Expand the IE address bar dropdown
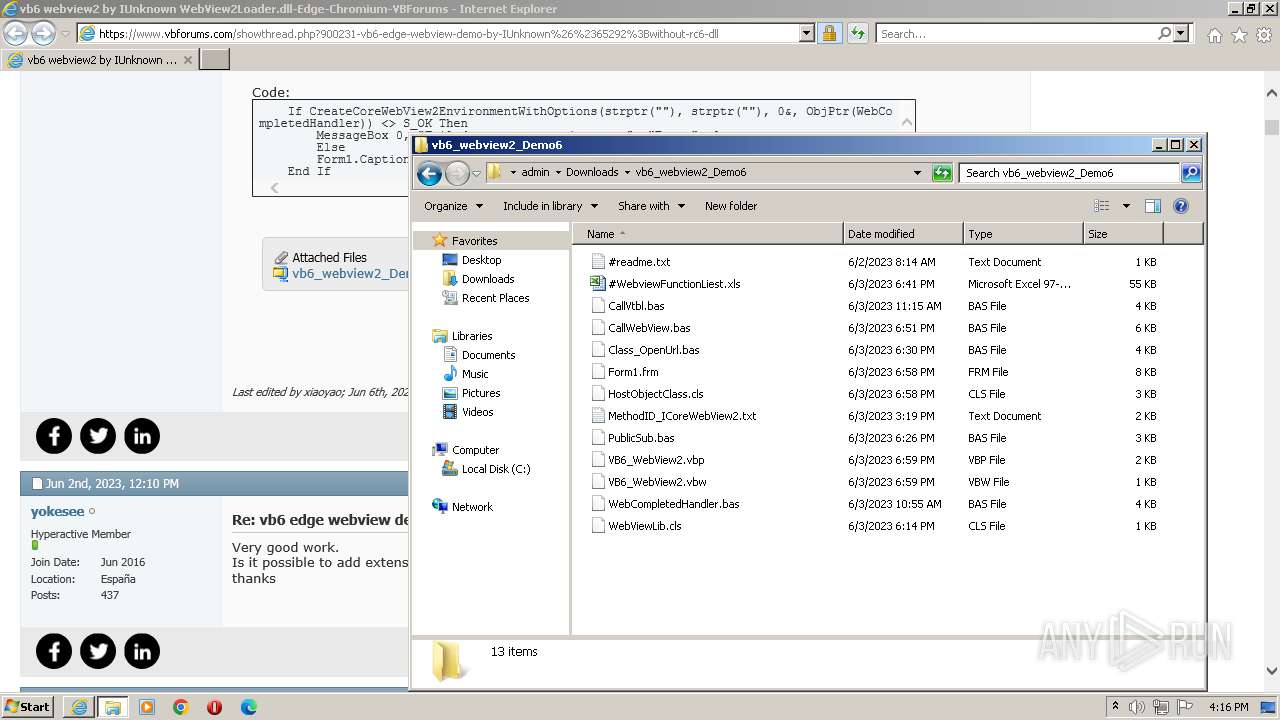 tap(807, 33)
